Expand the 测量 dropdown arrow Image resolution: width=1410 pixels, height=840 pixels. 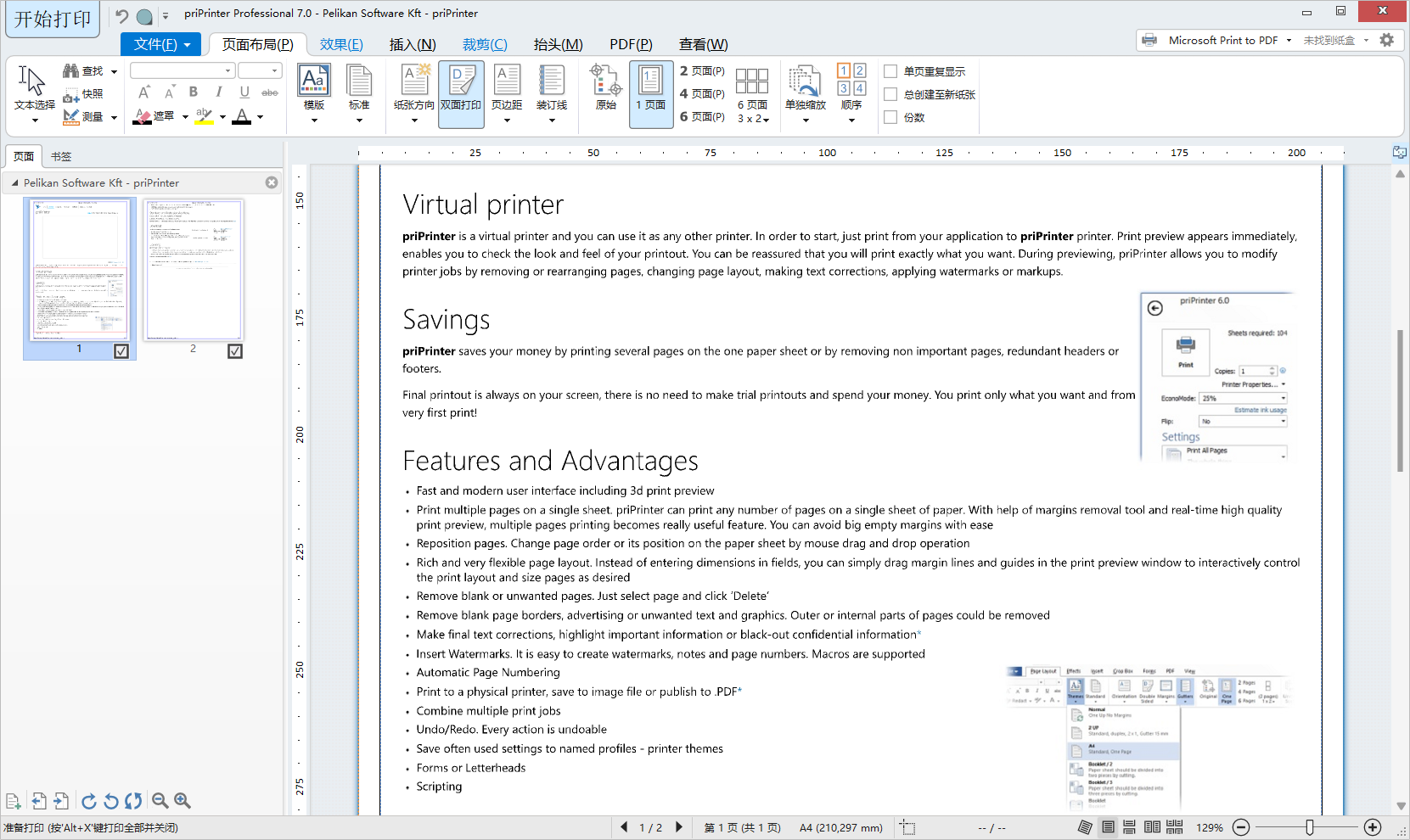coord(114,117)
